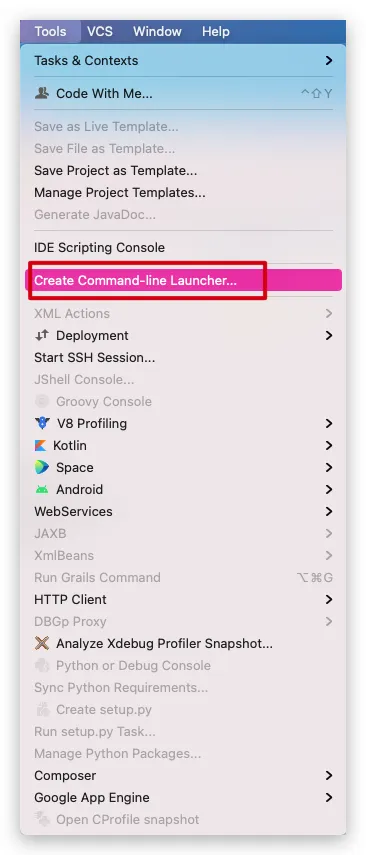
Task: Click the Python or Debug Console icon
Action: 41,665
